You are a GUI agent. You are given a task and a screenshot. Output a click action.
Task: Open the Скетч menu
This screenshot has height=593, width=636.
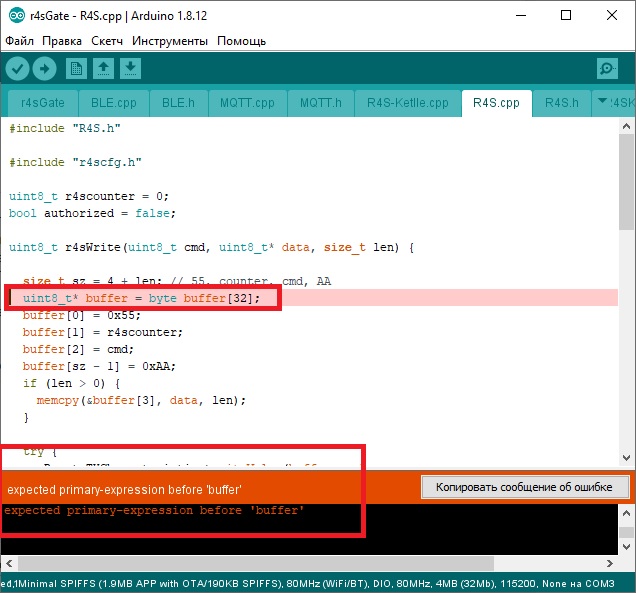(x=107, y=41)
